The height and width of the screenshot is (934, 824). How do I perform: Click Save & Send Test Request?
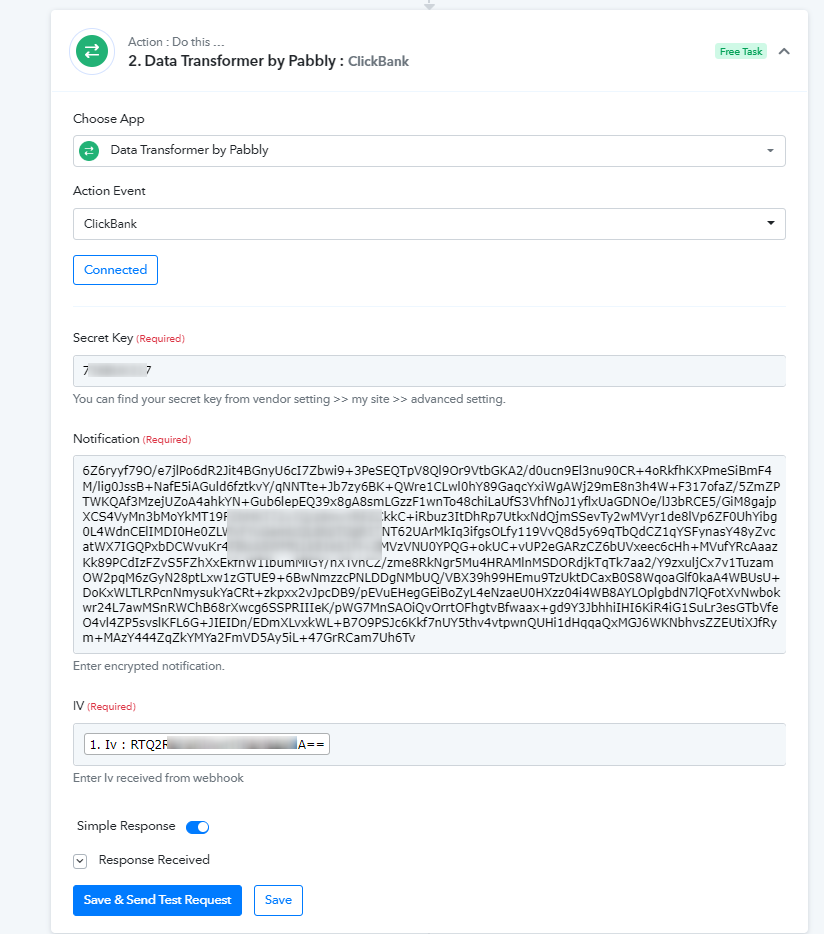(x=157, y=900)
